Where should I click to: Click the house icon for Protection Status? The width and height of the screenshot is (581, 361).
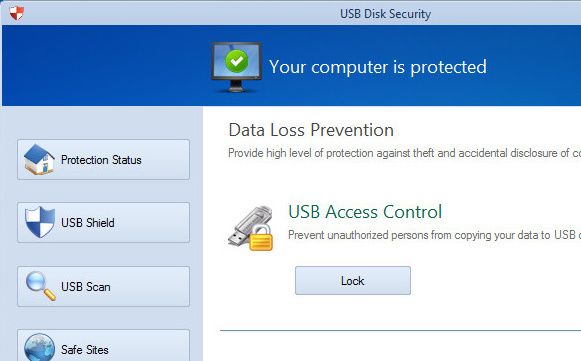pos(39,159)
